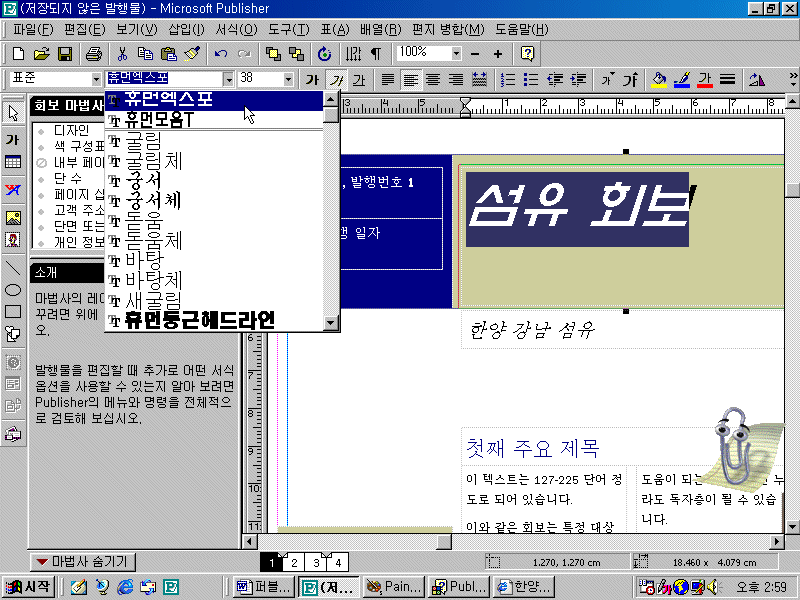The image size is (800, 600).
Task: Open Custom Rotate from the circular arrow icon
Action: [x=324, y=54]
